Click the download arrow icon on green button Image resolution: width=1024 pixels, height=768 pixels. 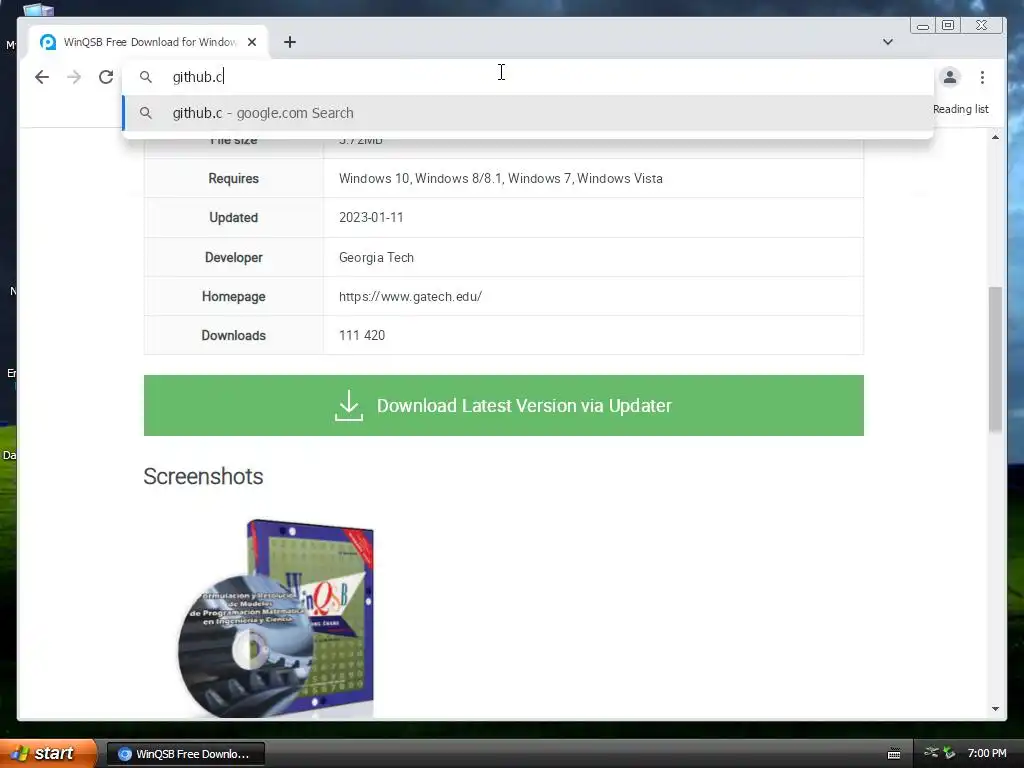(349, 406)
